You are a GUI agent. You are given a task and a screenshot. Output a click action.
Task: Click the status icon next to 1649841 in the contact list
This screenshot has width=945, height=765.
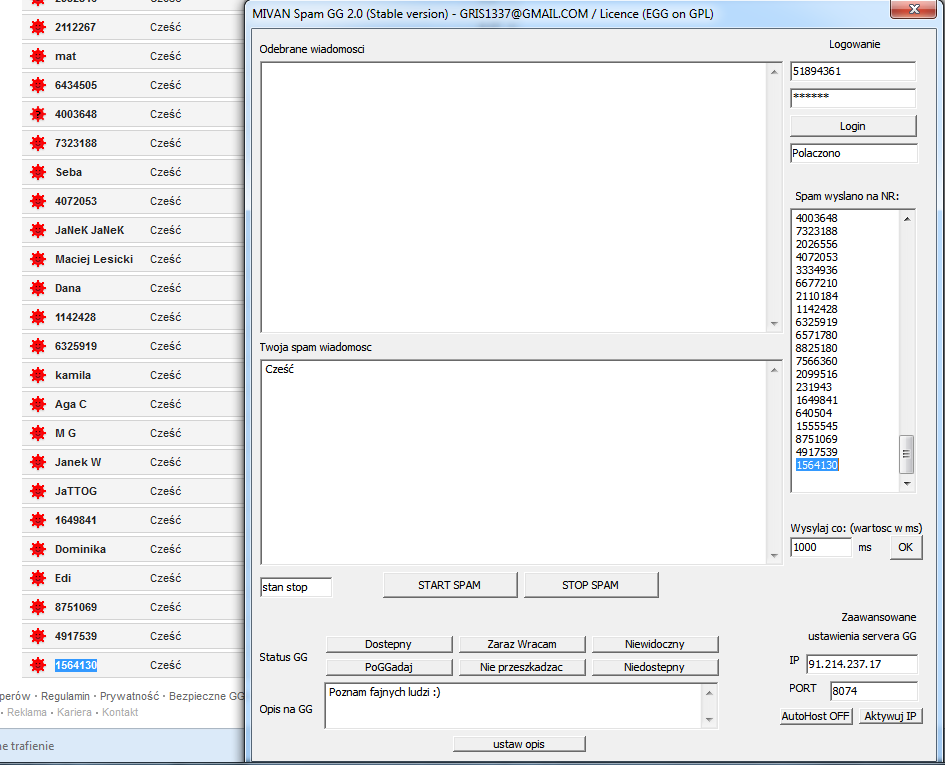(38, 520)
